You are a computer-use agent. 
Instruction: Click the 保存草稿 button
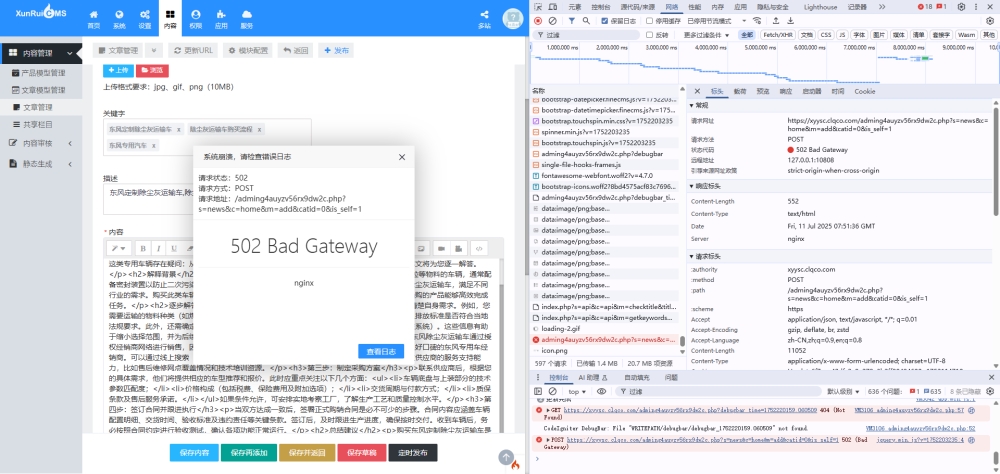click(x=362, y=452)
